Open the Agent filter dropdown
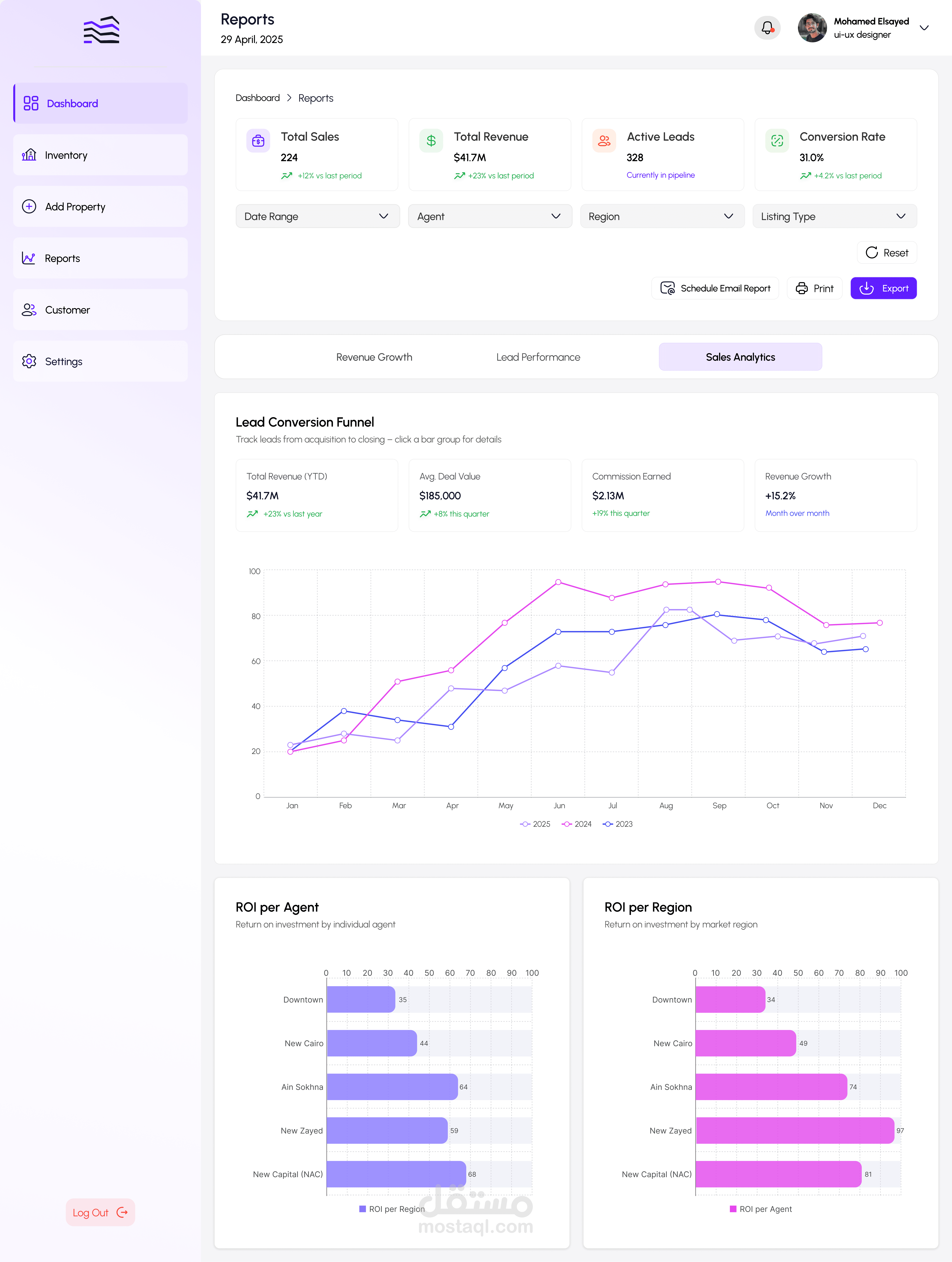Image resolution: width=952 pixels, height=1262 pixels. pyautogui.click(x=490, y=216)
